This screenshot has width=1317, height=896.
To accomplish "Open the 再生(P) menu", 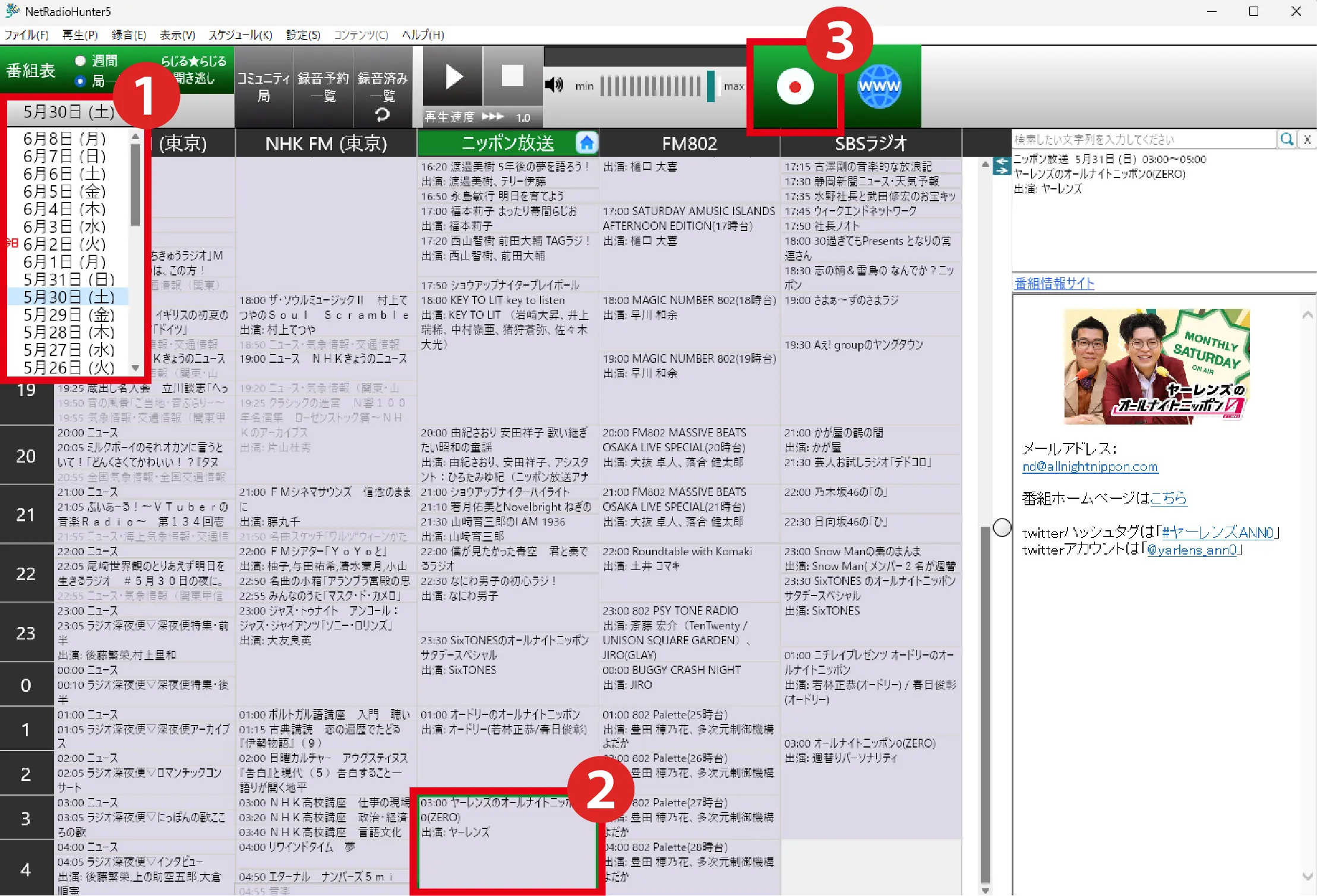I will pos(80,35).
